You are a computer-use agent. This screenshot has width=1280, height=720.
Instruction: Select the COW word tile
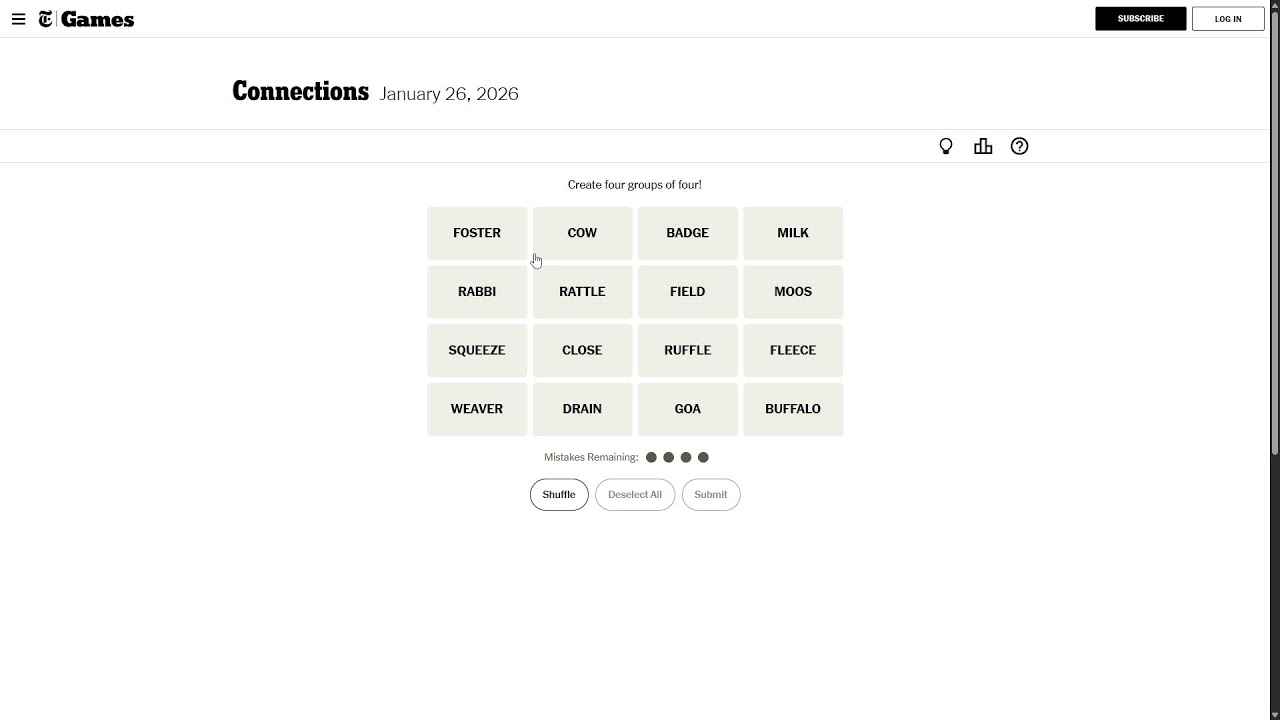[582, 233]
